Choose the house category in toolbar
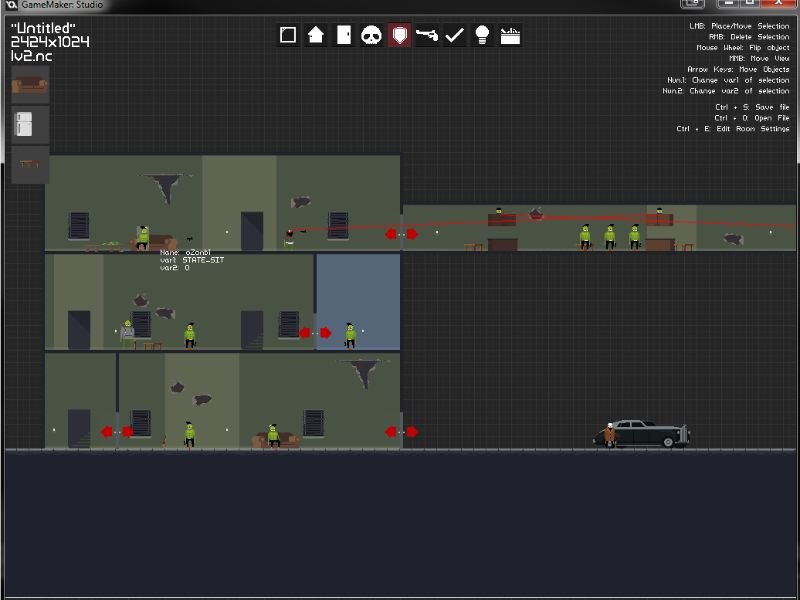800x600 pixels. [316, 35]
